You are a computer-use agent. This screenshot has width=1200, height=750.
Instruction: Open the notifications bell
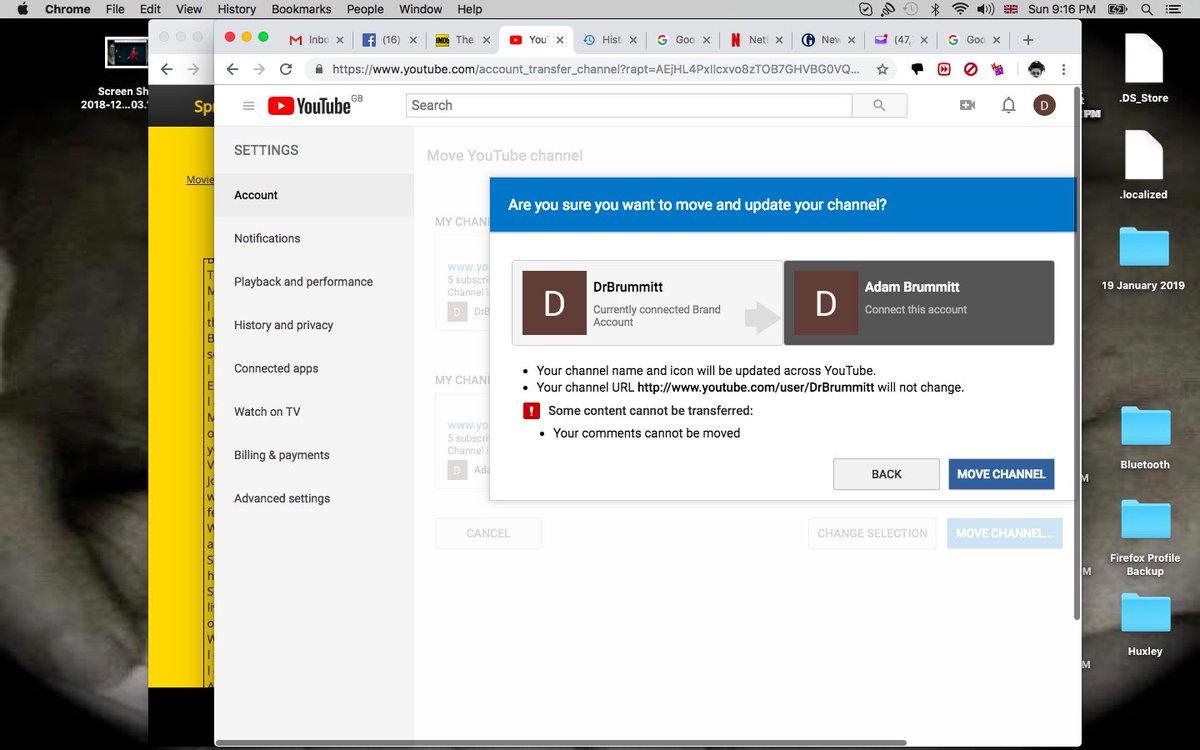(1009, 105)
